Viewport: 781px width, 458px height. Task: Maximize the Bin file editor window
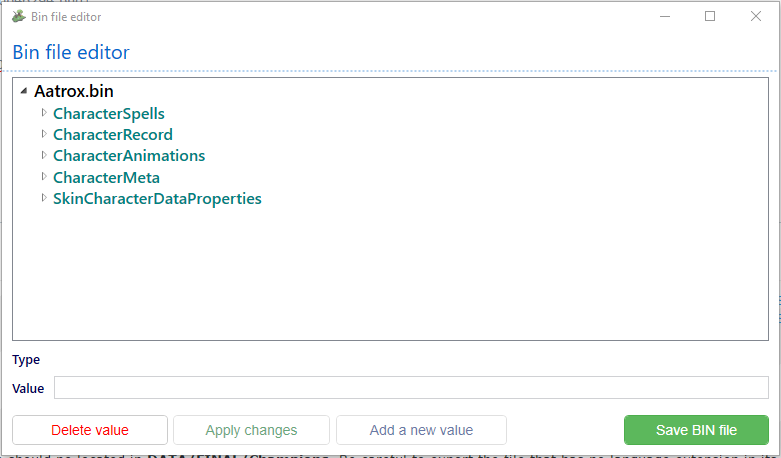tap(710, 16)
